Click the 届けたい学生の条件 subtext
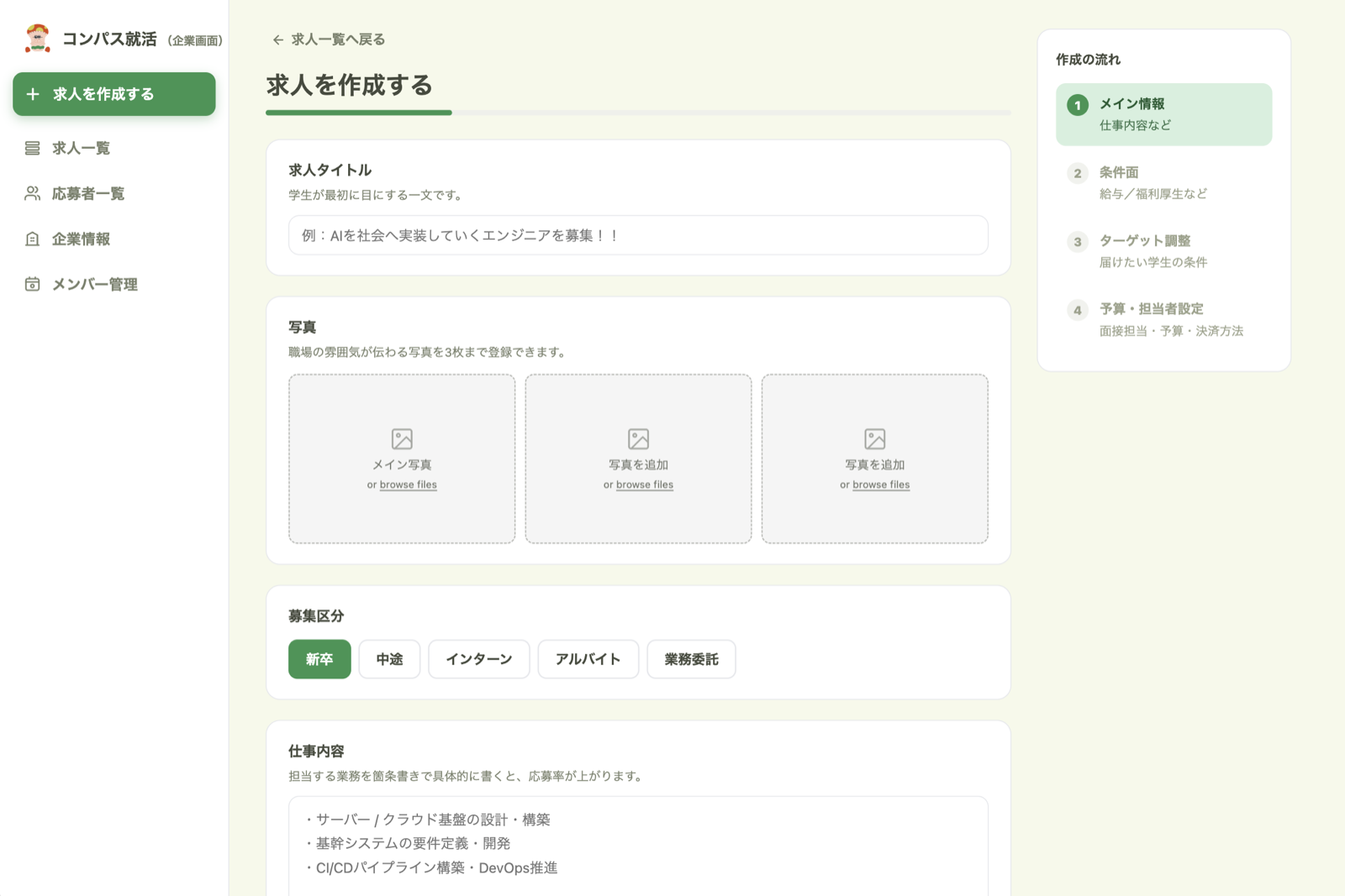This screenshot has width=1345, height=896. [1153, 262]
